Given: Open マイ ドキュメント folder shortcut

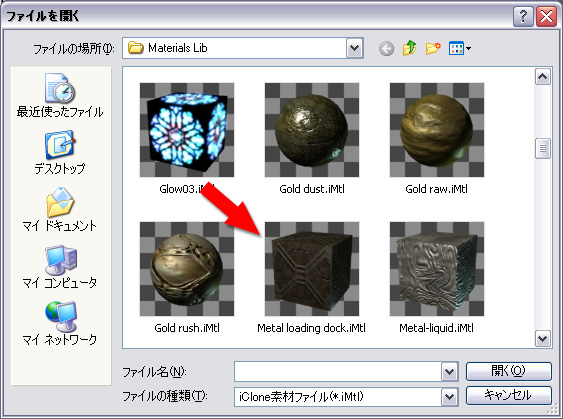Looking at the screenshot, I should pos(60,210).
